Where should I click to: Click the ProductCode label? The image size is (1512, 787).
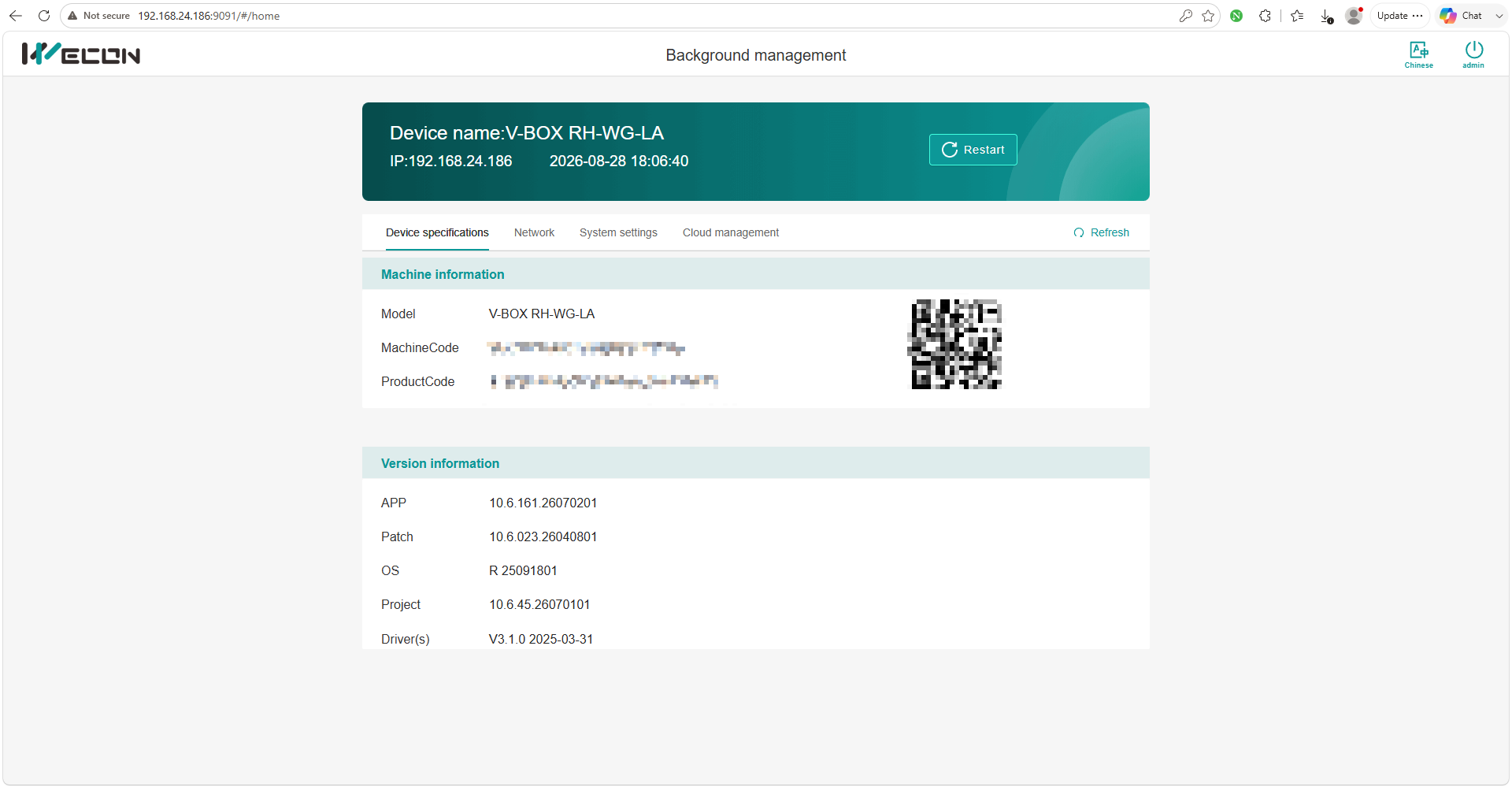click(x=418, y=381)
